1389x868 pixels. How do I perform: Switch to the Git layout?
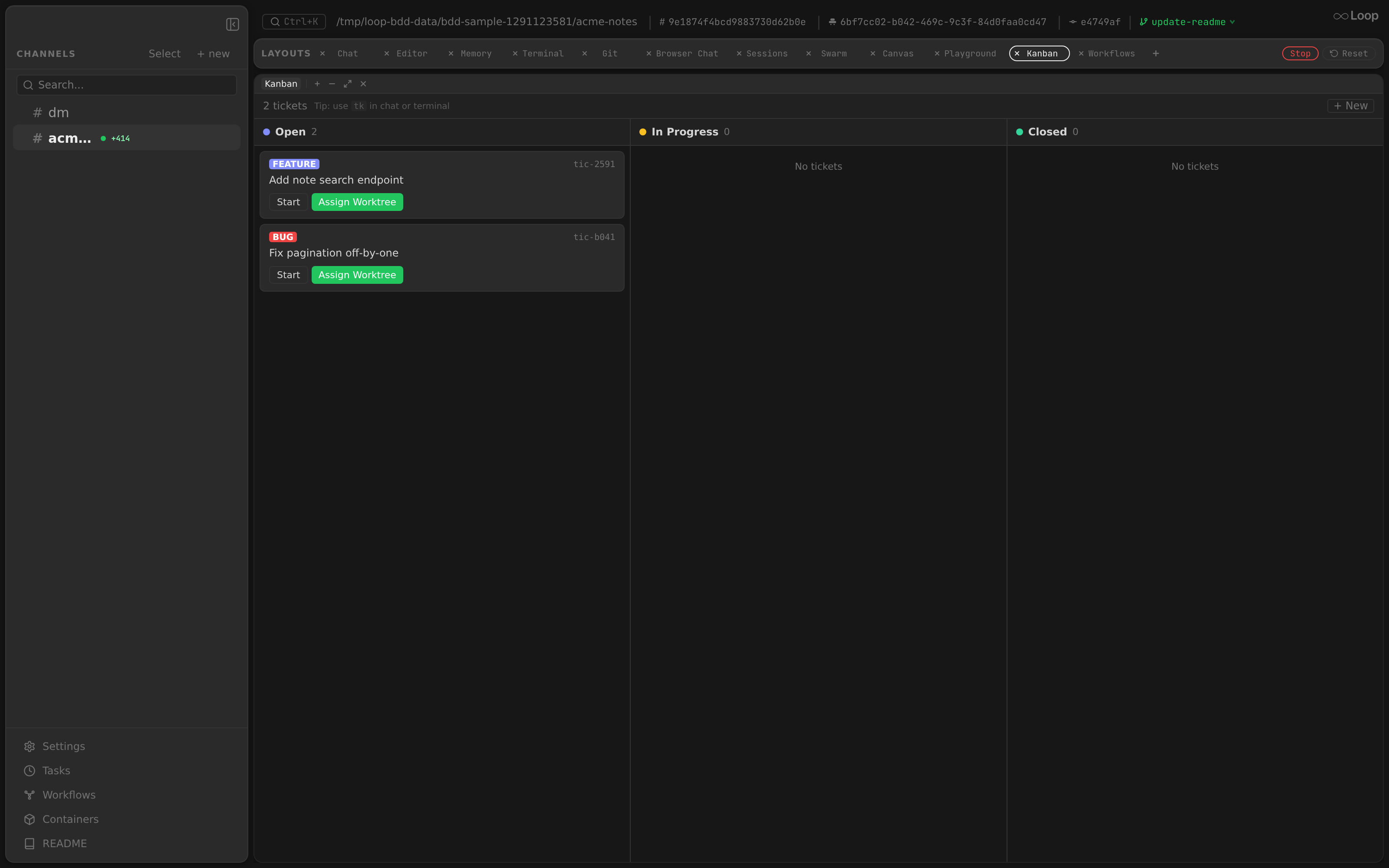pos(609,53)
